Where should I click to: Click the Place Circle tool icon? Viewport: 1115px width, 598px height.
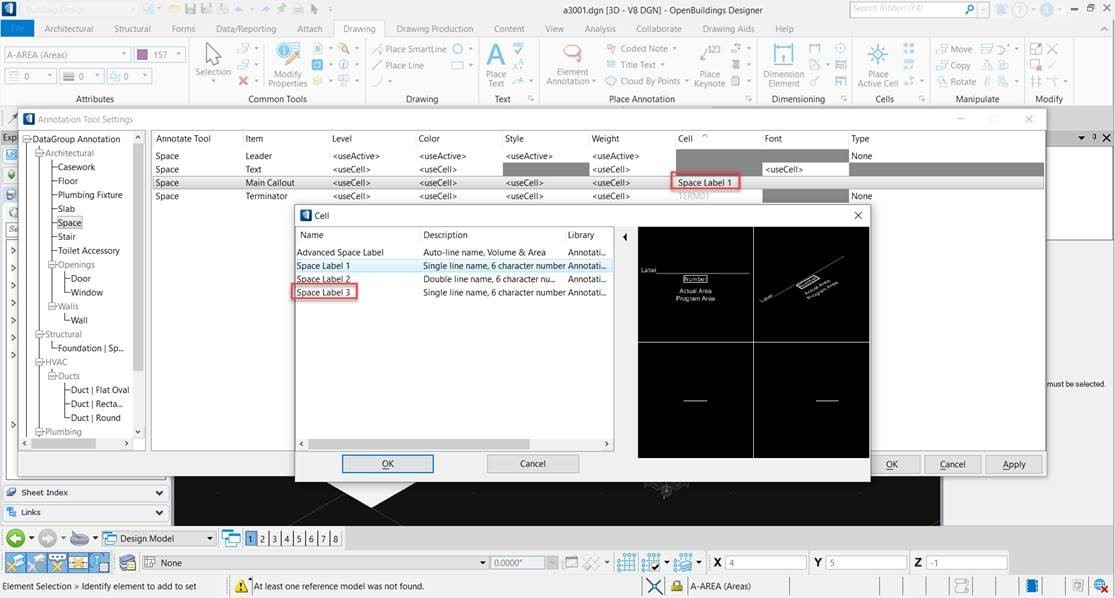[458, 49]
